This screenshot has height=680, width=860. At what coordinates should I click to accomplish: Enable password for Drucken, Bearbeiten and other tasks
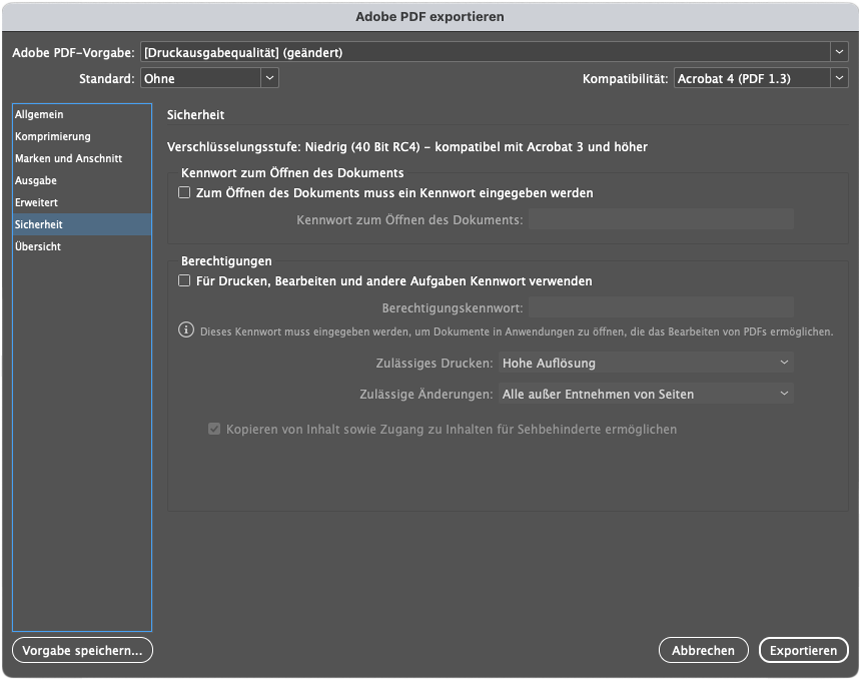tap(184, 281)
